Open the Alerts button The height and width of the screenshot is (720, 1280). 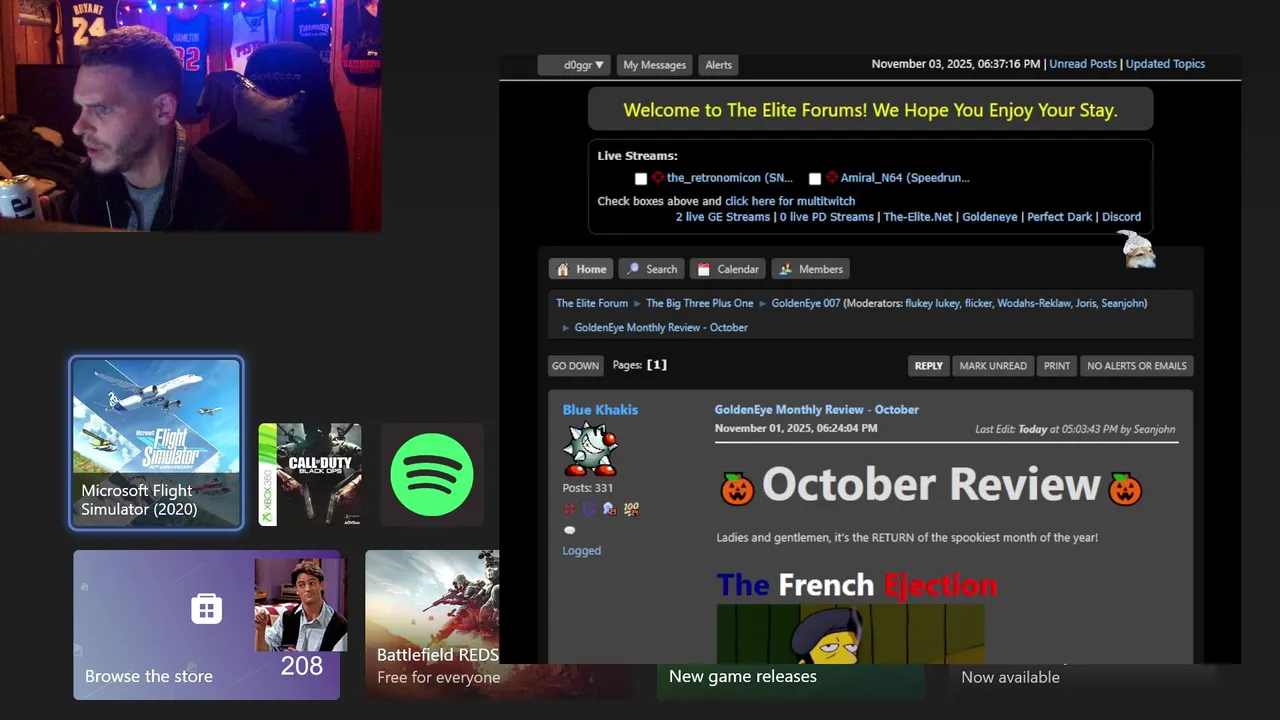[718, 65]
